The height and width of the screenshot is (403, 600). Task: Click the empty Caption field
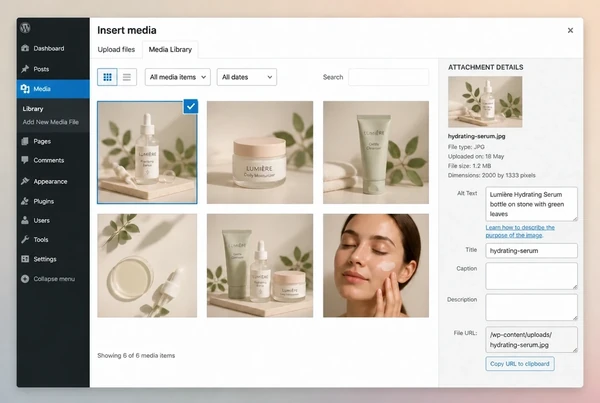(x=531, y=276)
